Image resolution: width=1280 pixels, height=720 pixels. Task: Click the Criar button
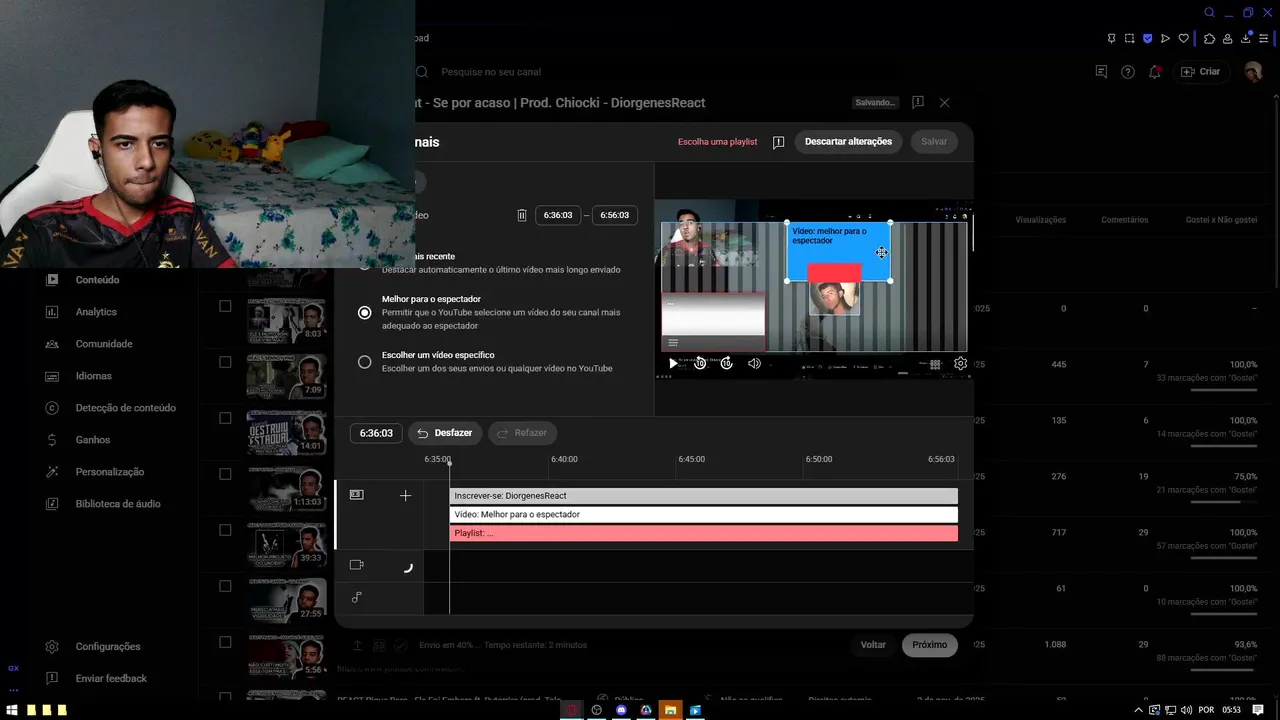(x=1200, y=72)
